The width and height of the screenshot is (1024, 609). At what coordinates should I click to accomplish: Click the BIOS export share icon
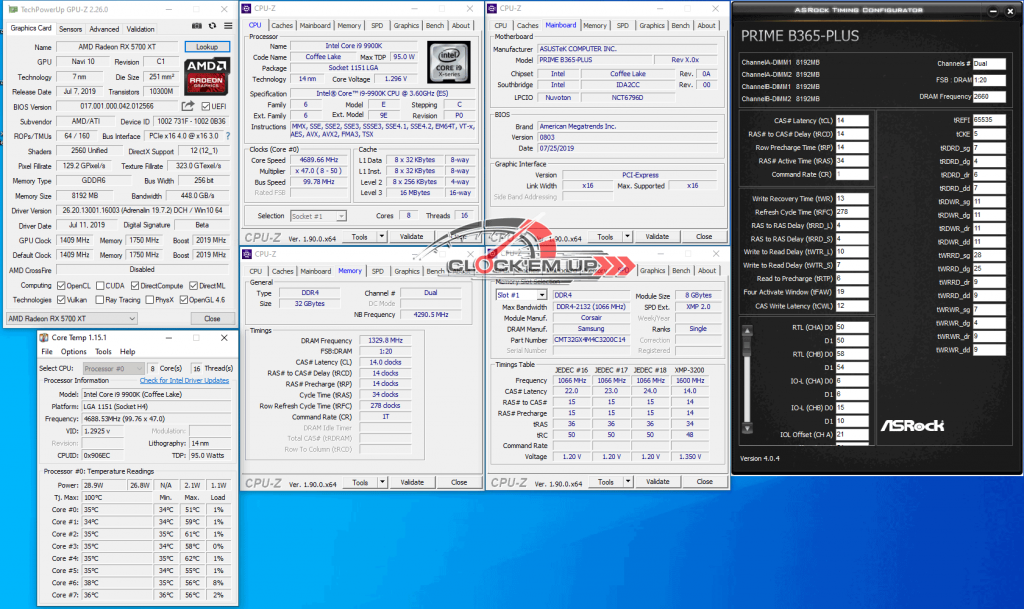click(x=188, y=106)
